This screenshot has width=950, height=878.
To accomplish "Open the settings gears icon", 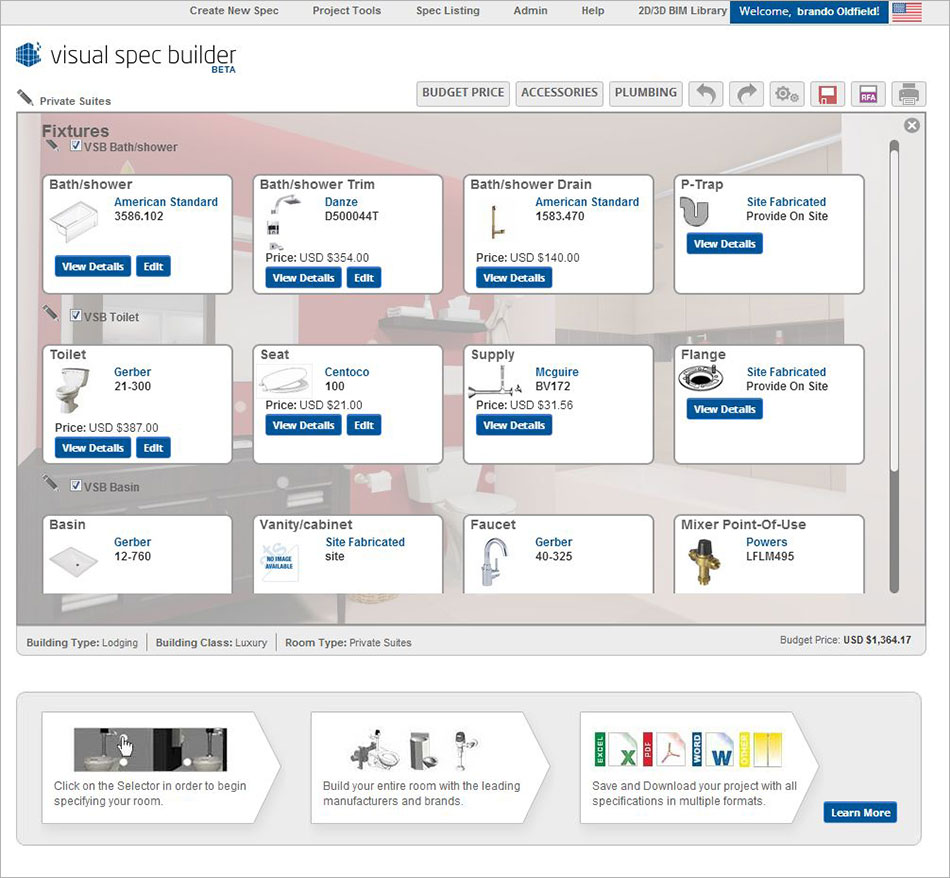I will click(787, 93).
